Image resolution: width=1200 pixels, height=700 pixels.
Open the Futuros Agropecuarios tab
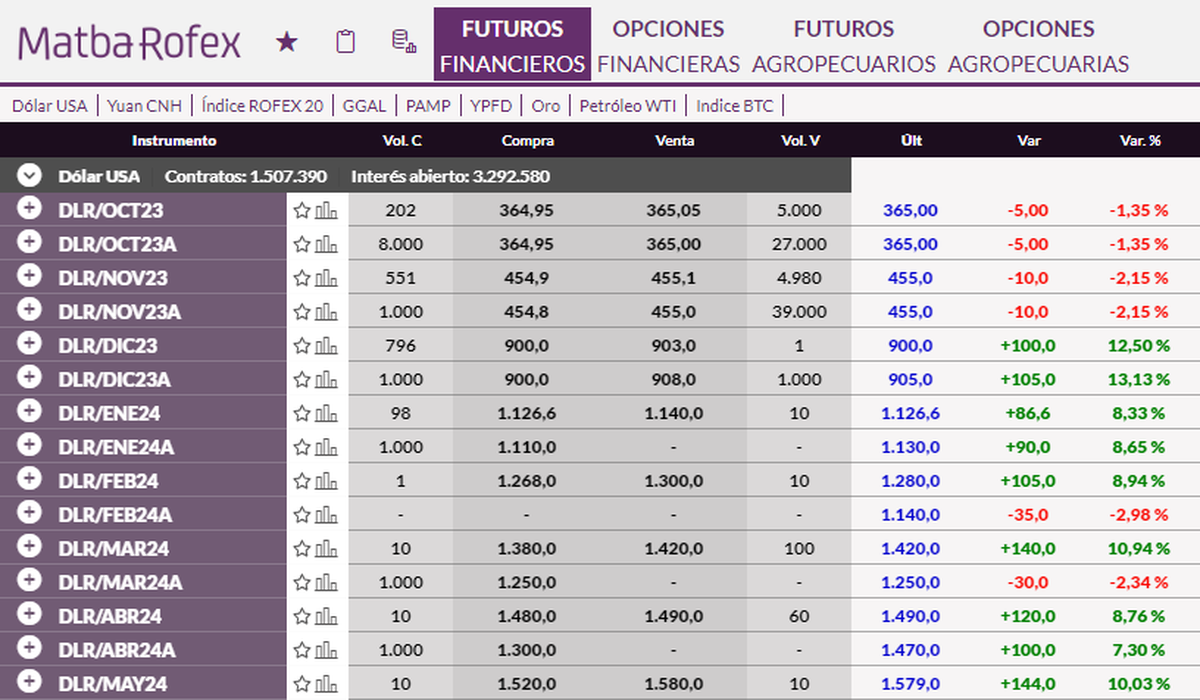[843, 46]
